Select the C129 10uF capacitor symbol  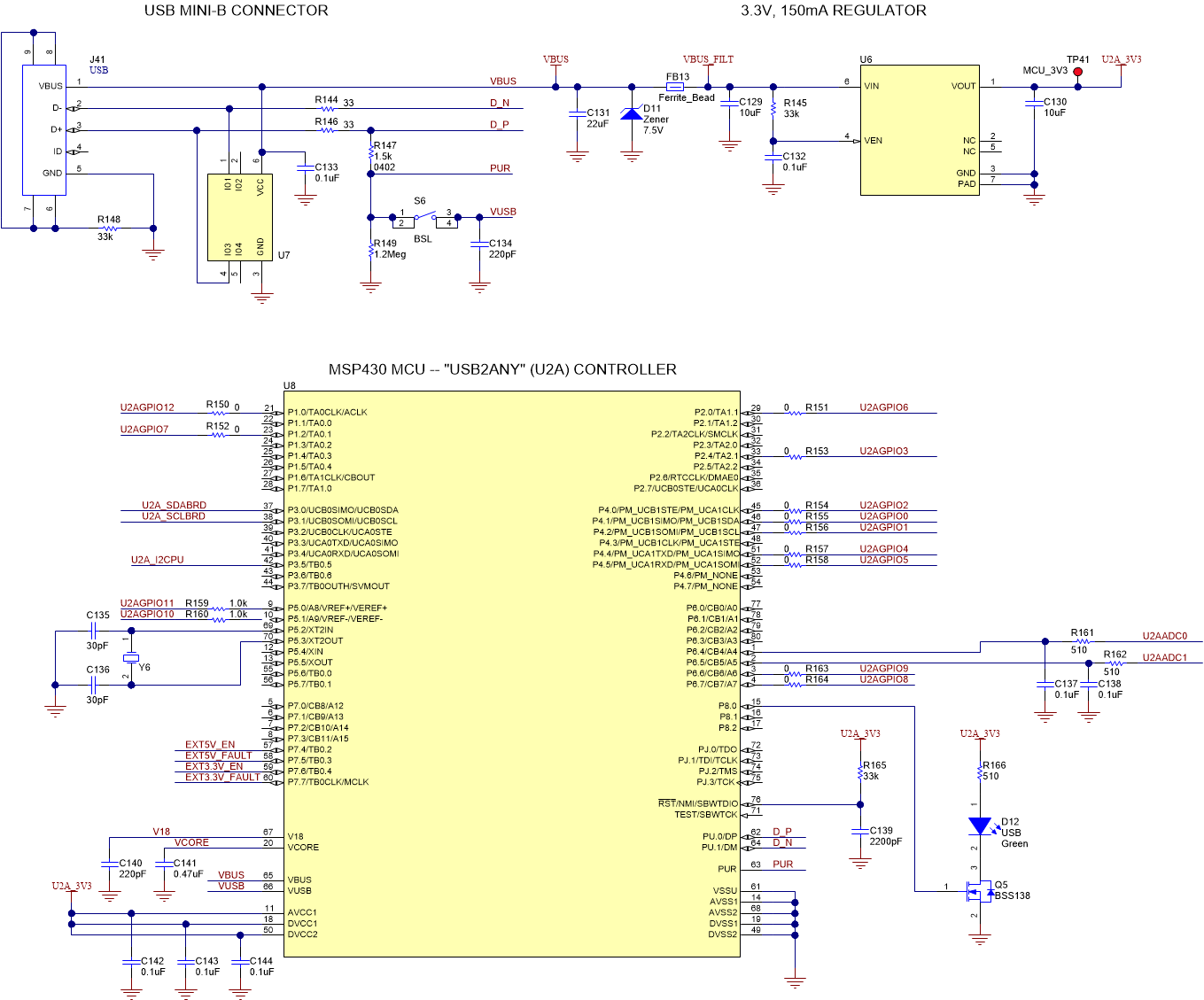729,103
